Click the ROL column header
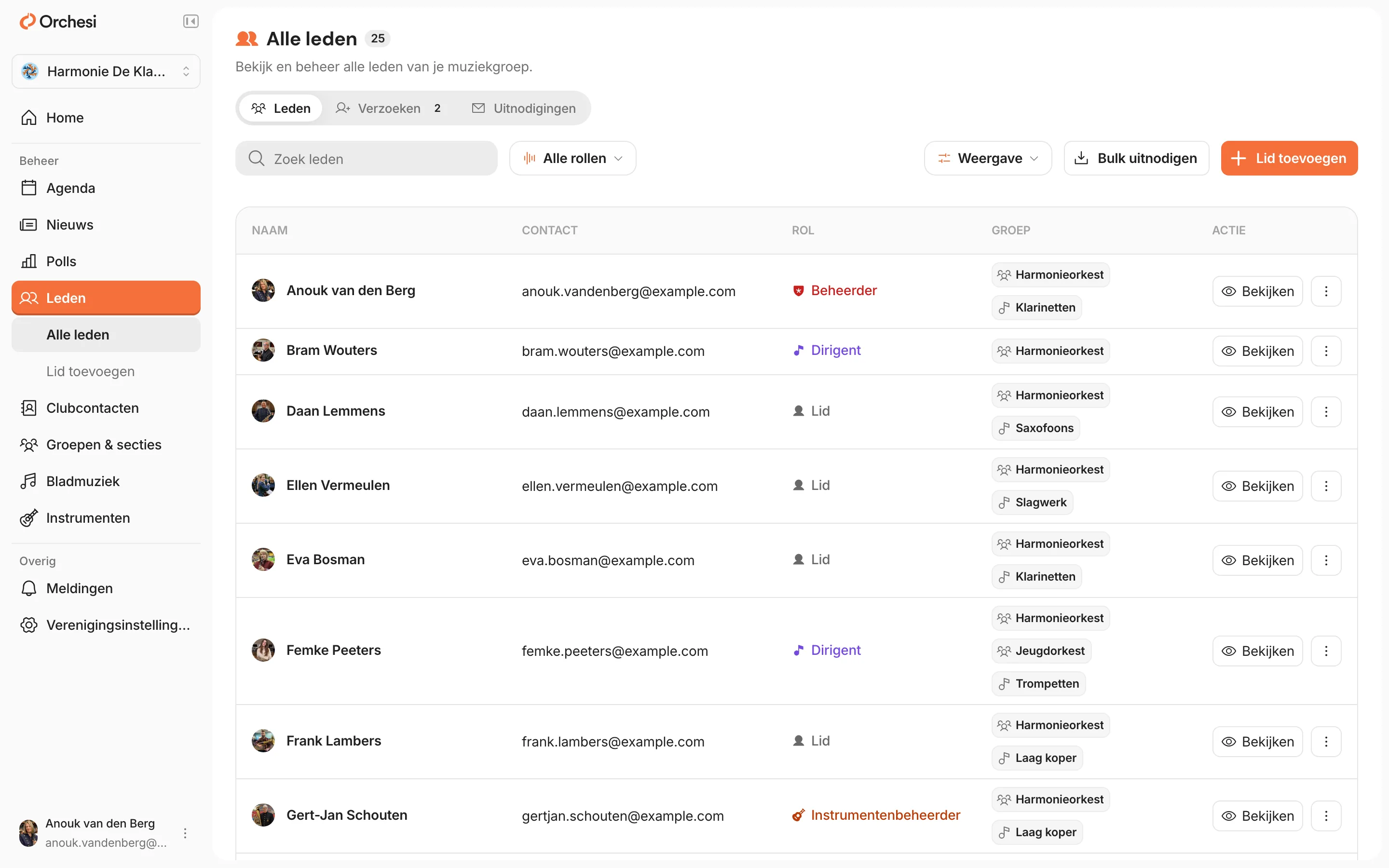 pyautogui.click(x=803, y=230)
